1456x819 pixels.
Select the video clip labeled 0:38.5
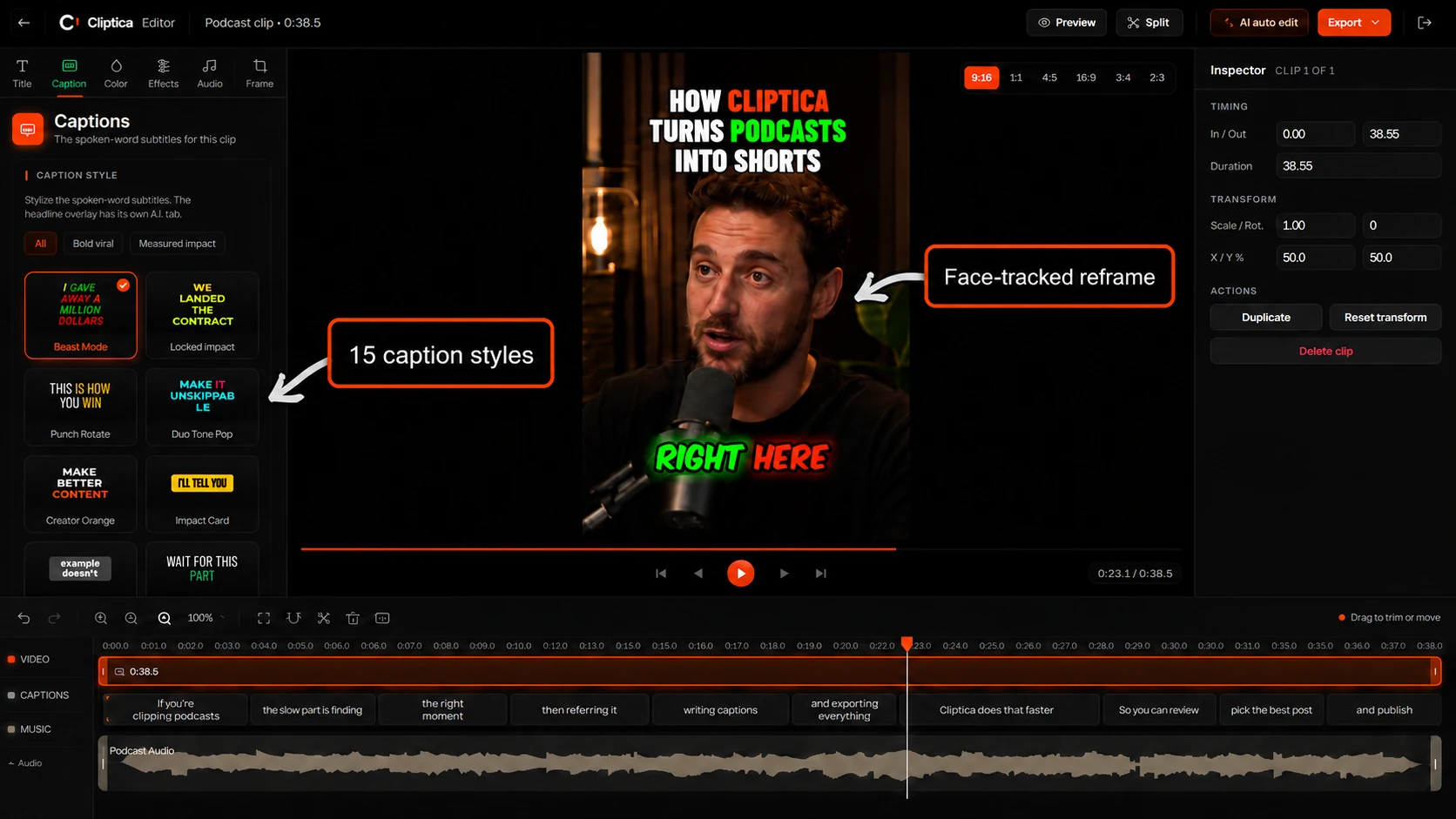(770, 672)
